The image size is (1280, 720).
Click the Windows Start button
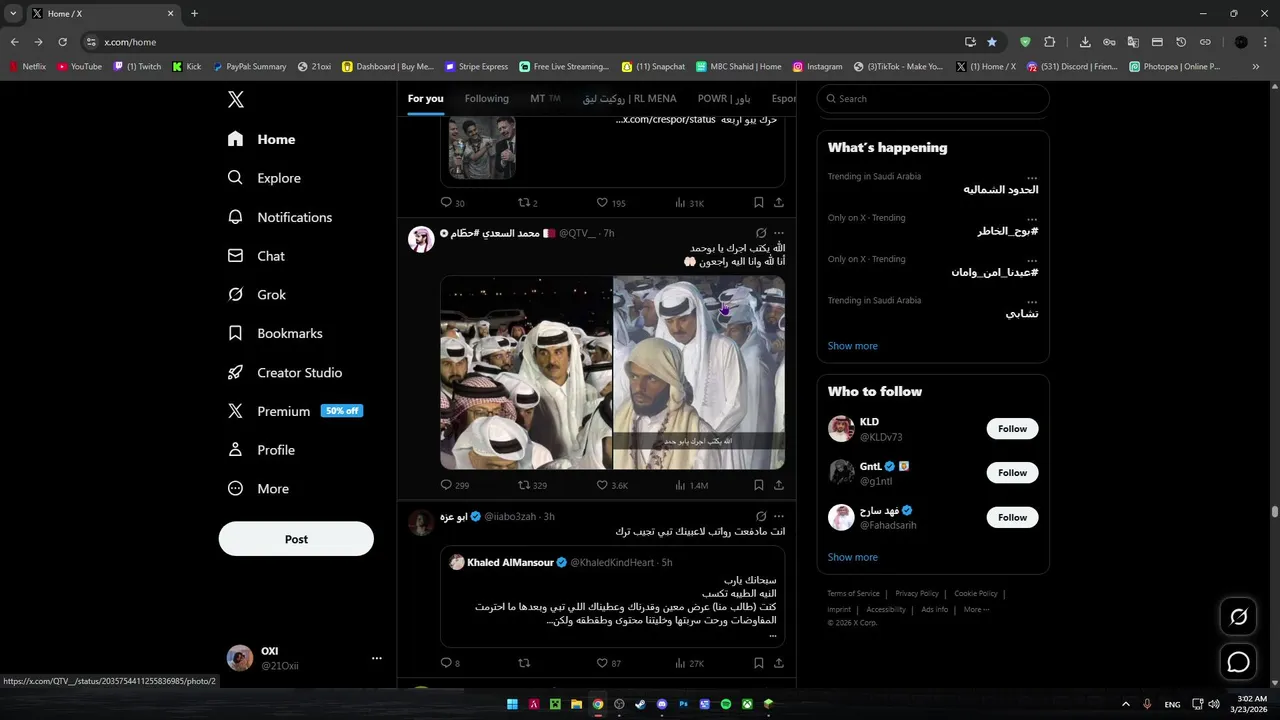coord(512,704)
